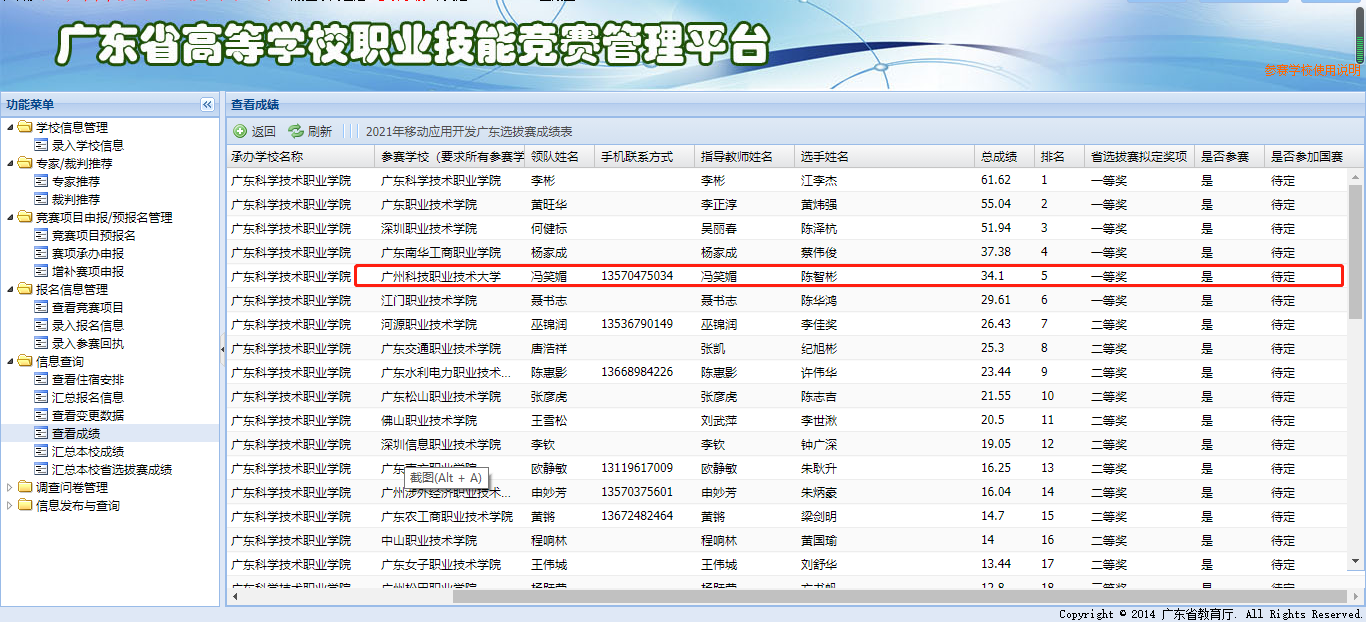Open 汇总本校成绩 in the menu
Viewport: 1366px width, 622px height.
click(88, 451)
